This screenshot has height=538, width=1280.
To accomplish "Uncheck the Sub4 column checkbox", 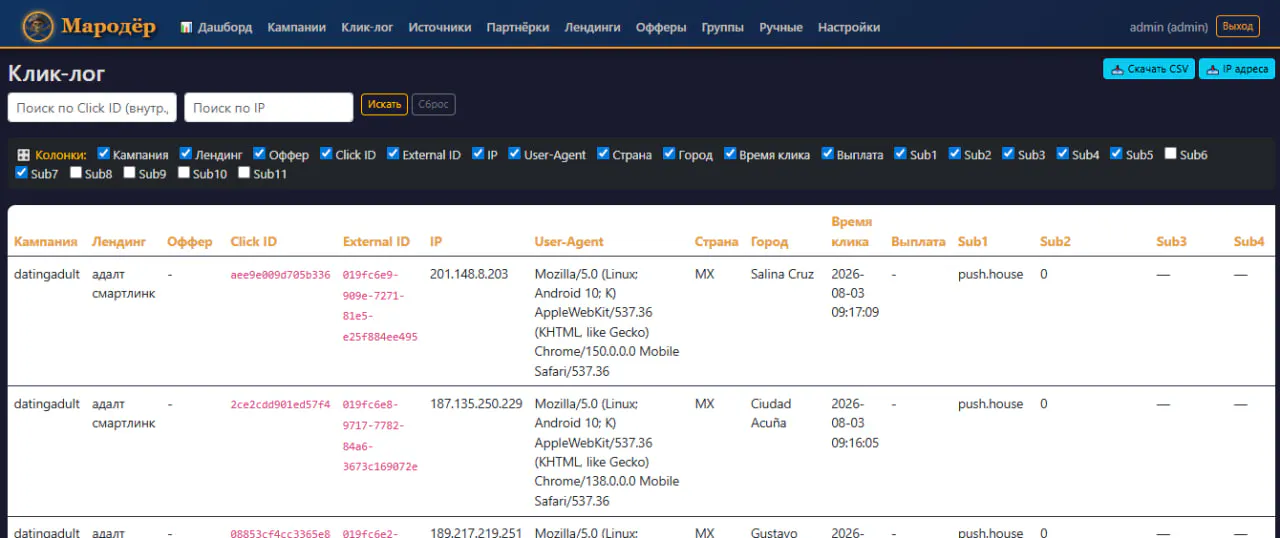I will click(1062, 154).
